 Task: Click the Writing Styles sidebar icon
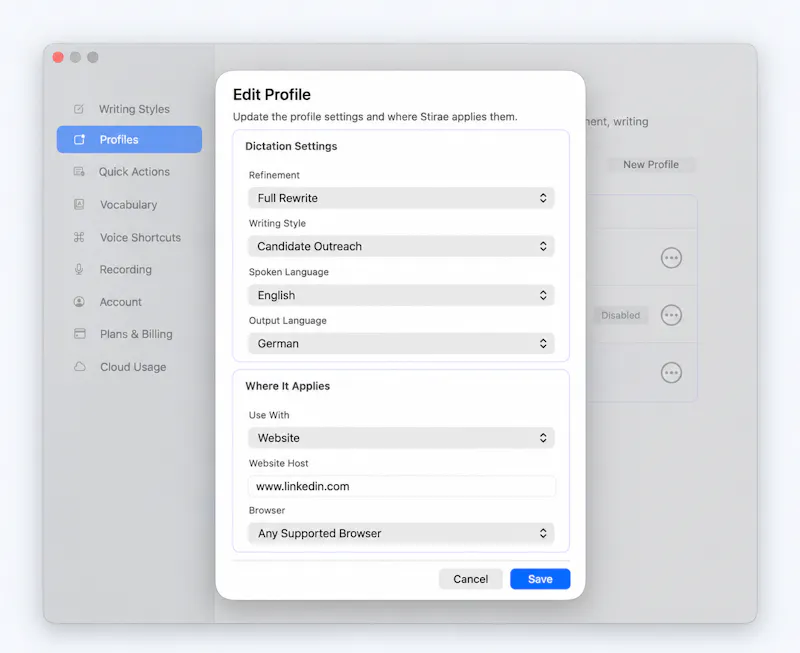pyautogui.click(x=79, y=109)
